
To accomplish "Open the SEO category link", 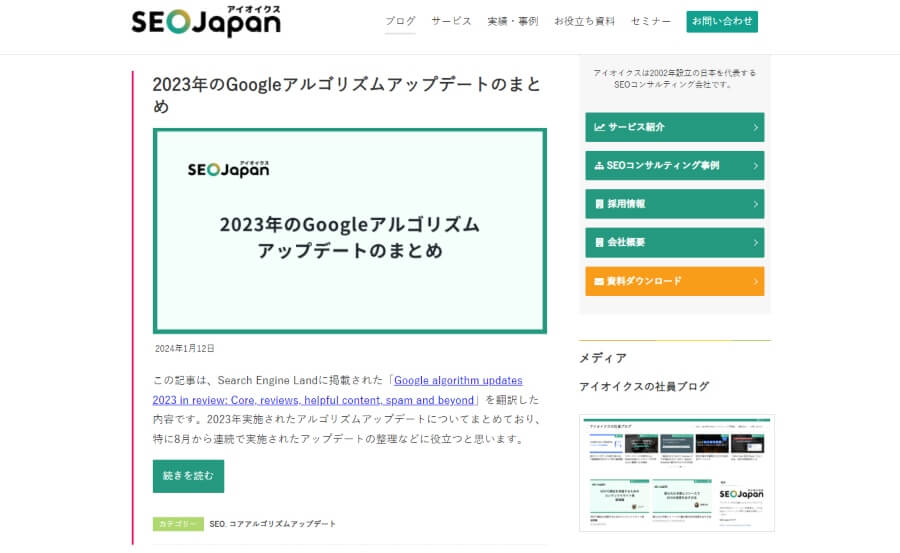I will point(216,524).
